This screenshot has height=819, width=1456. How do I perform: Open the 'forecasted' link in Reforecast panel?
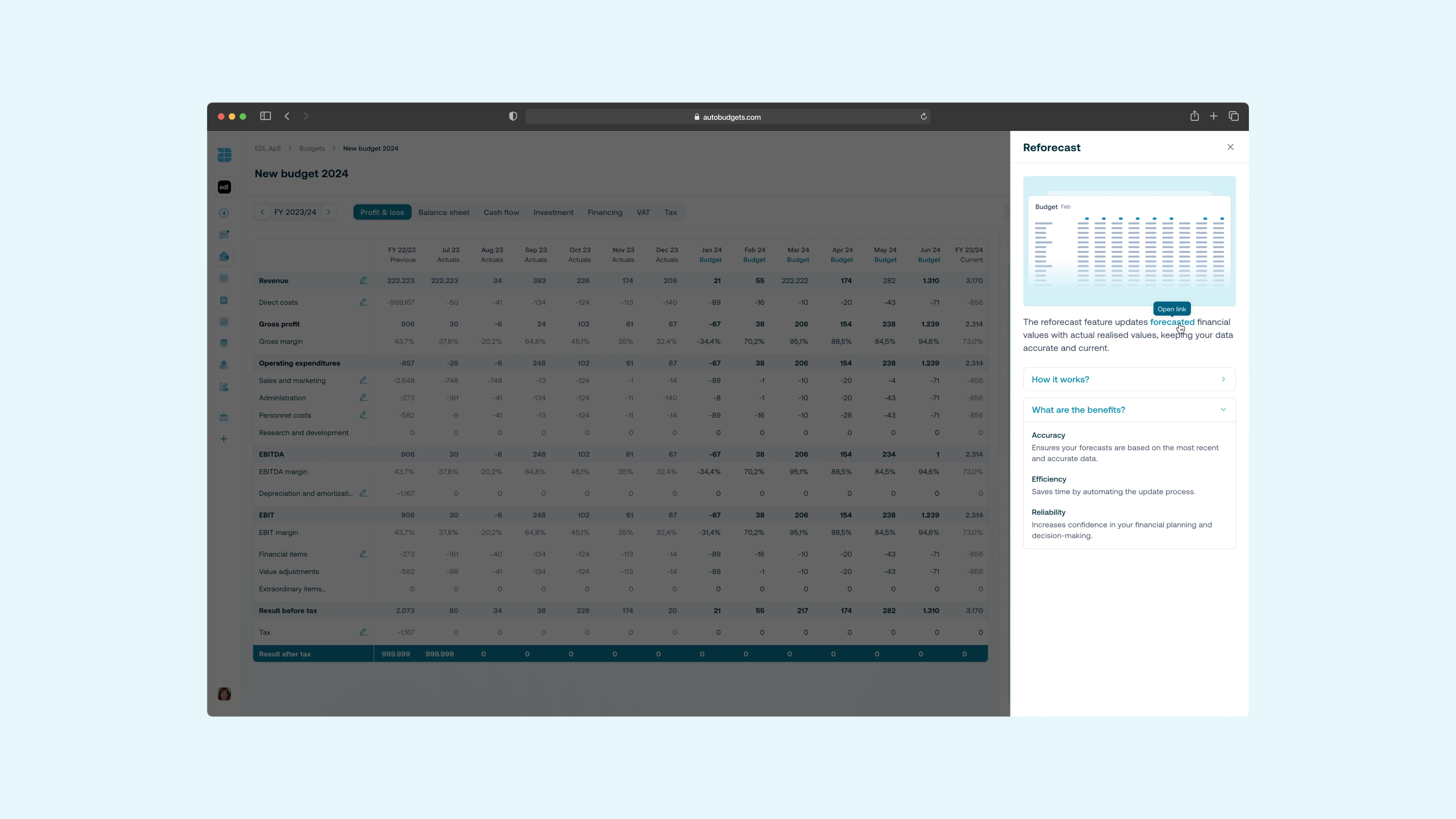[1172, 322]
